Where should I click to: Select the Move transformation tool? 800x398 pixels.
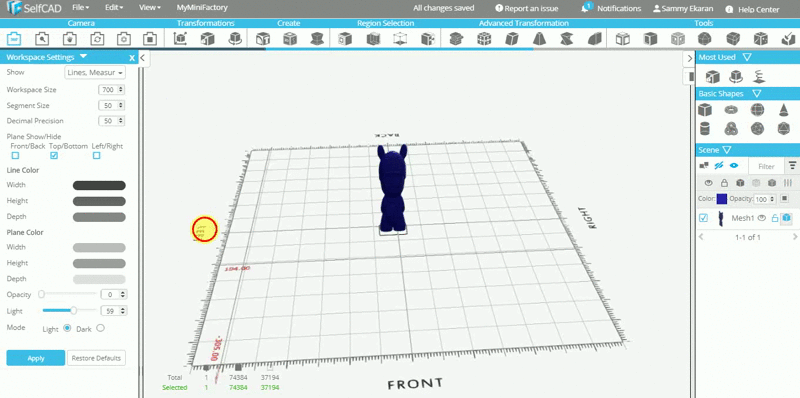tap(180, 38)
